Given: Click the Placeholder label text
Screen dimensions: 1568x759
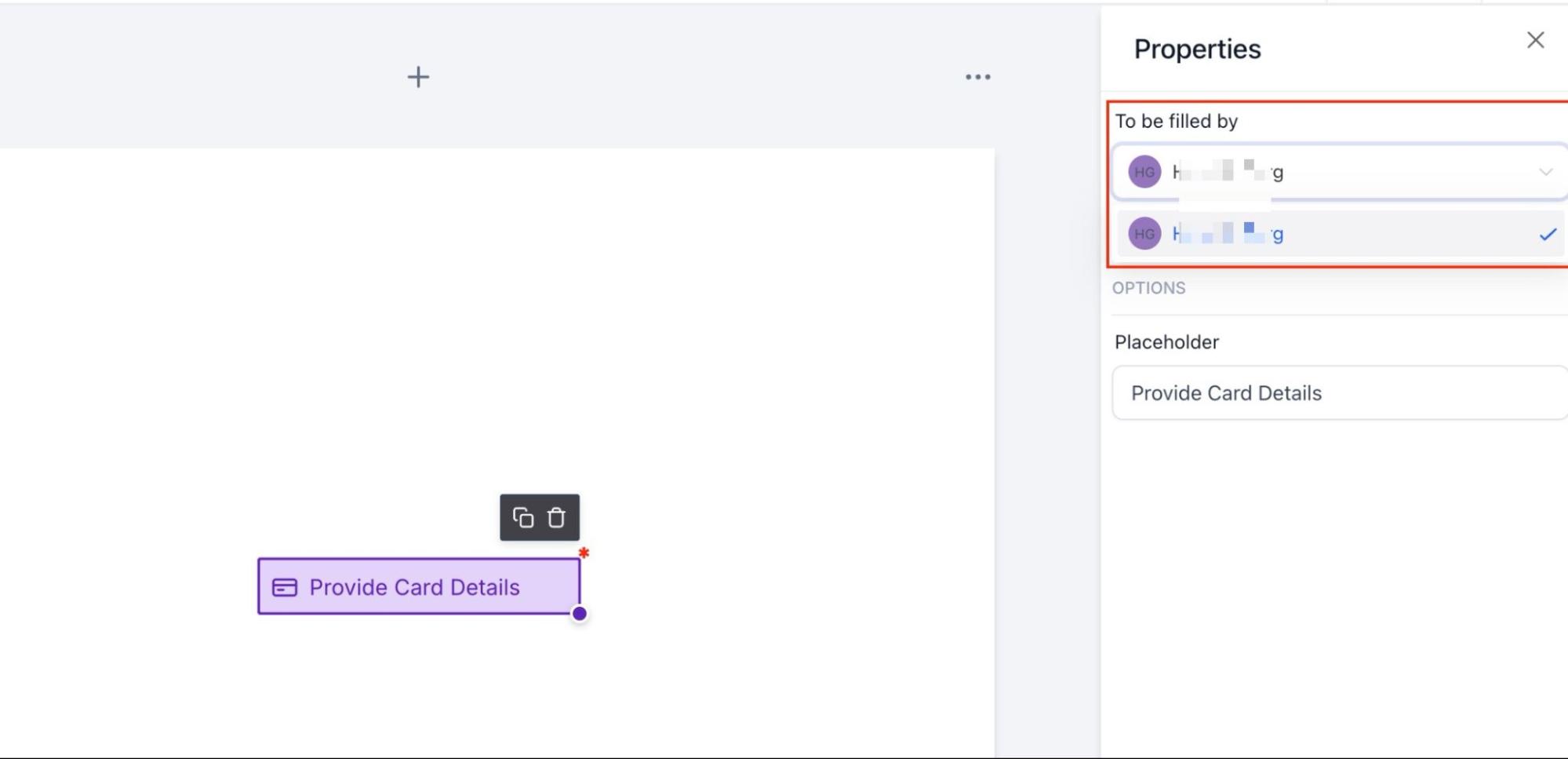Looking at the screenshot, I should [1166, 342].
